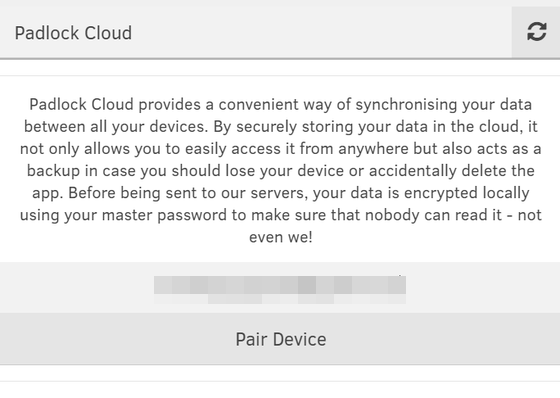The image size is (560, 398).
Task: Click the gray header bar beside the title
Action: [321, 32]
